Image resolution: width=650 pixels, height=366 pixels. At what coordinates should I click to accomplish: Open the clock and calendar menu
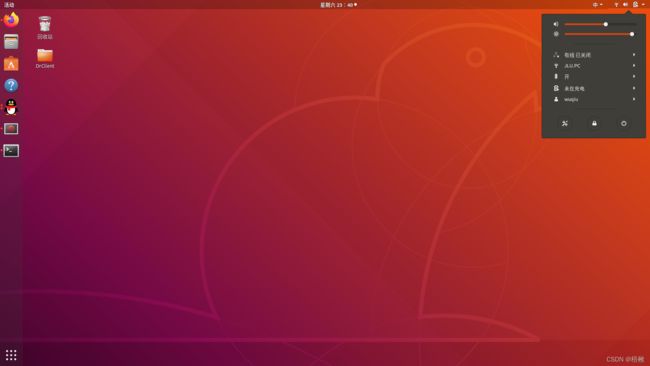click(x=338, y=5)
